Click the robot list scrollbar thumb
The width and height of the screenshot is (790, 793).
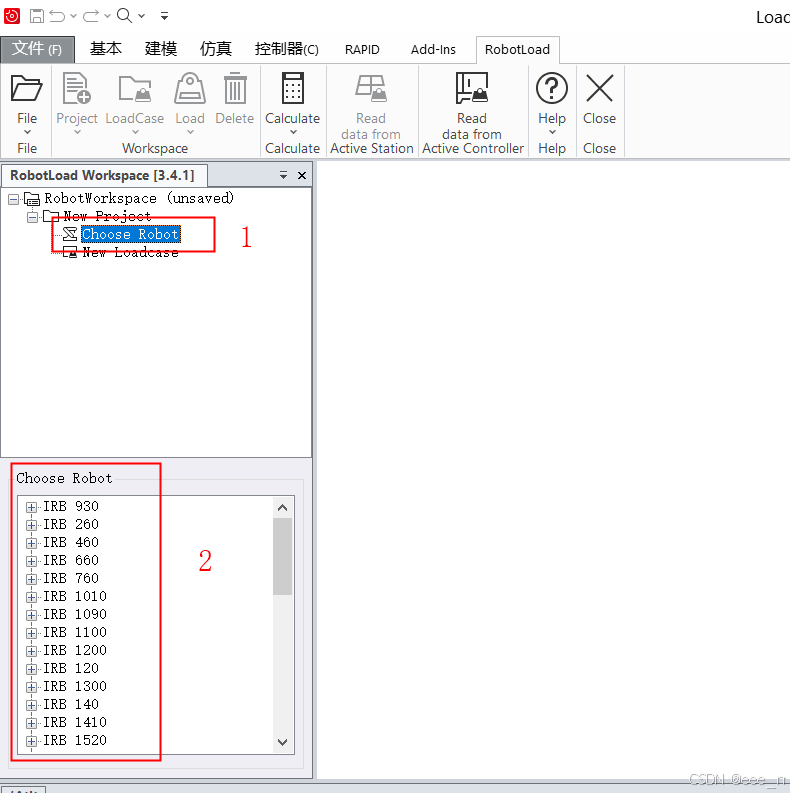pos(283,557)
